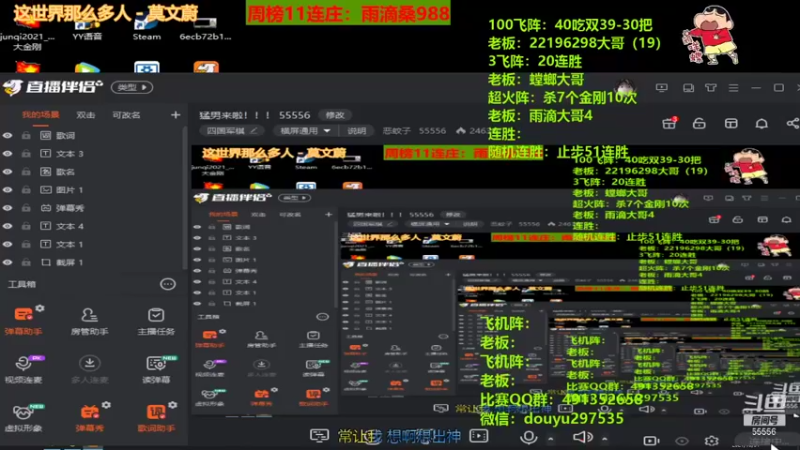This screenshot has height=450, width=800.
Task: Expand the 类型 dropdown button
Action: pyautogui.click(x=132, y=87)
